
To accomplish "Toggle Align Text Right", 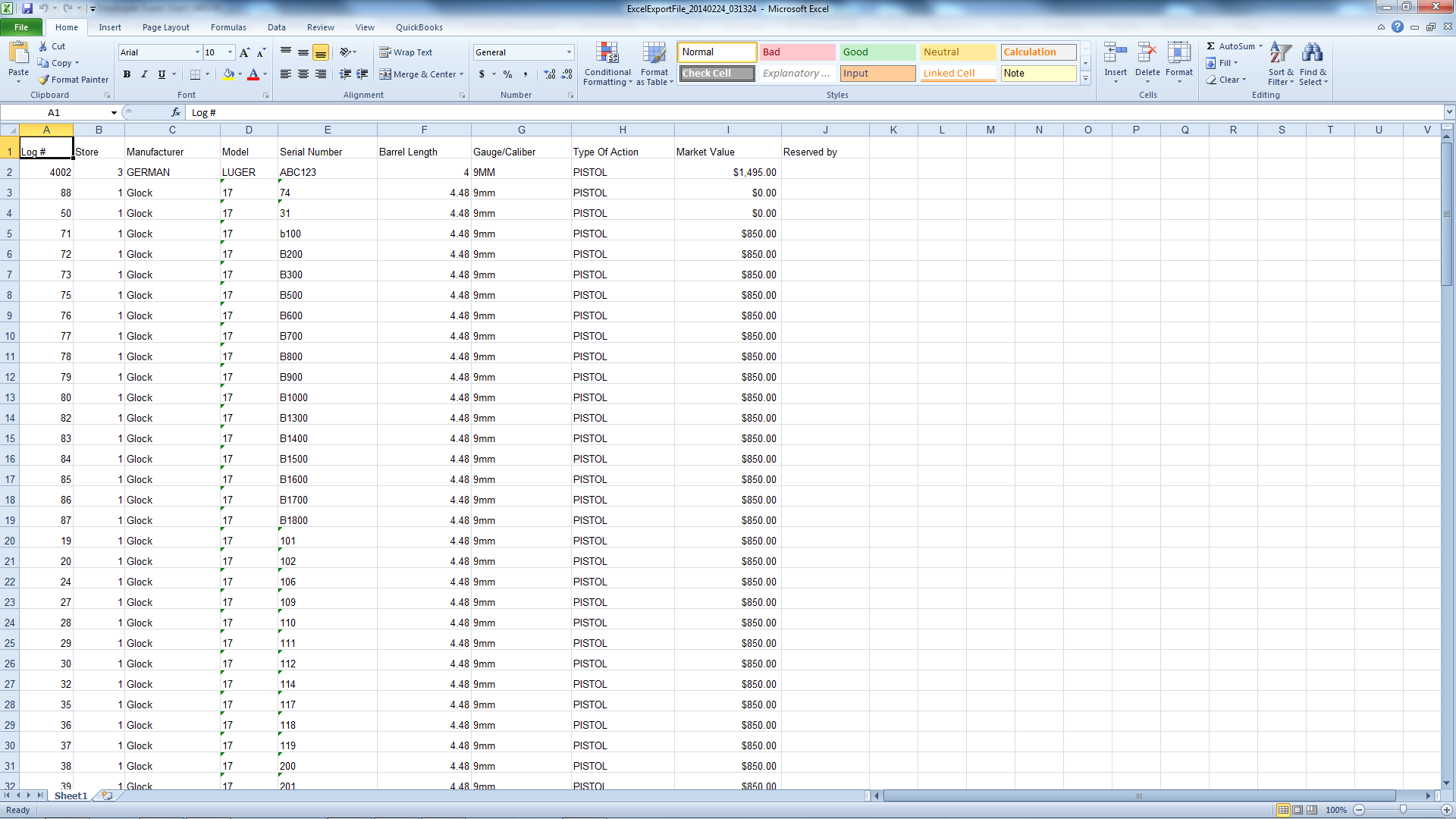I will (x=321, y=74).
